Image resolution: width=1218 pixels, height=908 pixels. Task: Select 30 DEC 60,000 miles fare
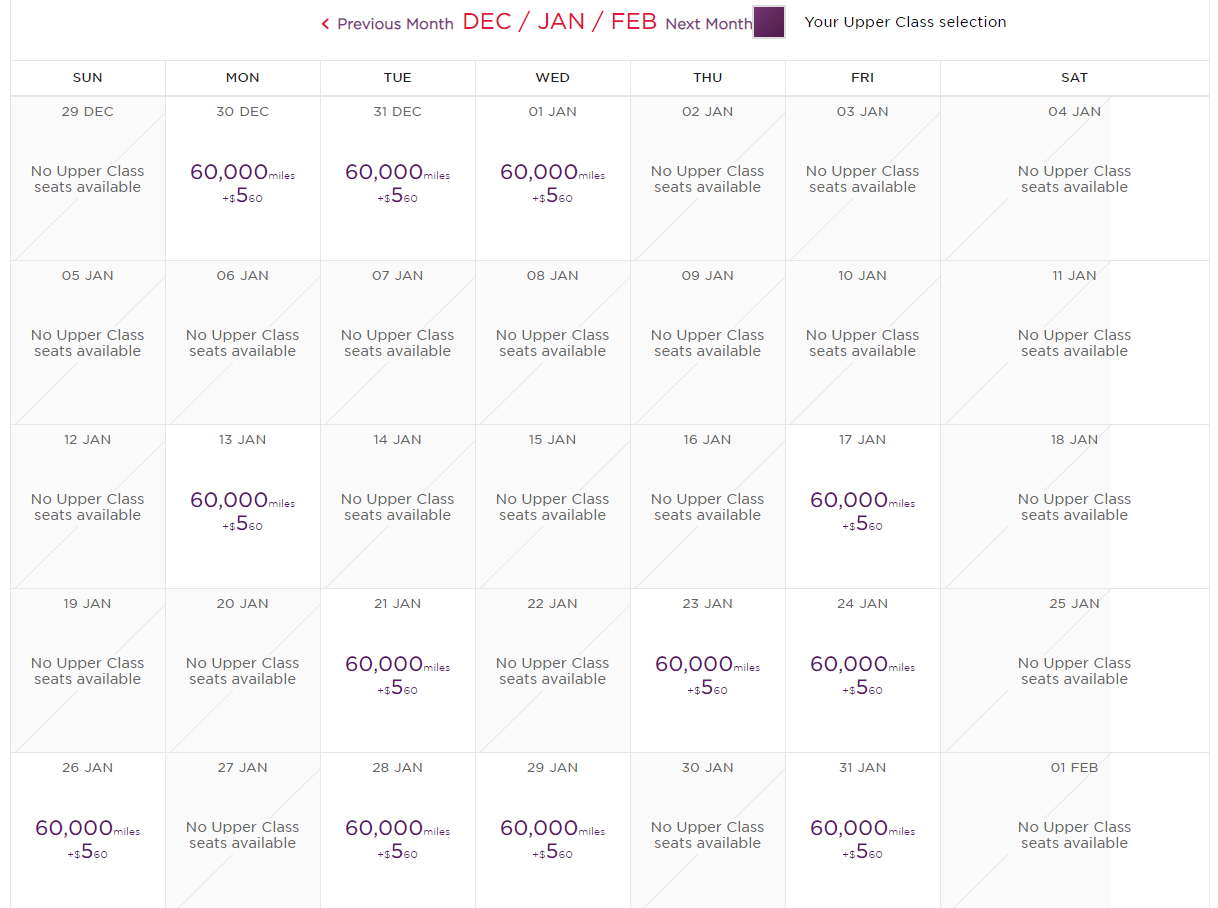(x=243, y=180)
